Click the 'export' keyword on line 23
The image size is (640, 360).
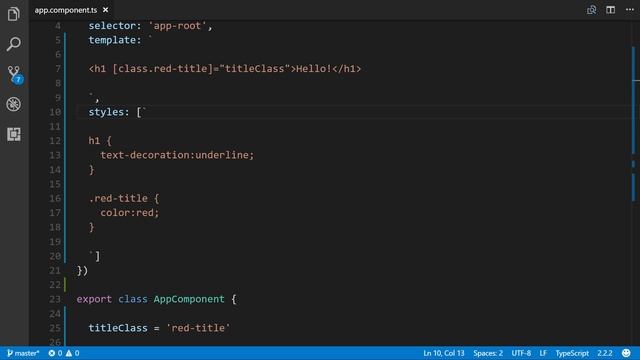point(94,299)
